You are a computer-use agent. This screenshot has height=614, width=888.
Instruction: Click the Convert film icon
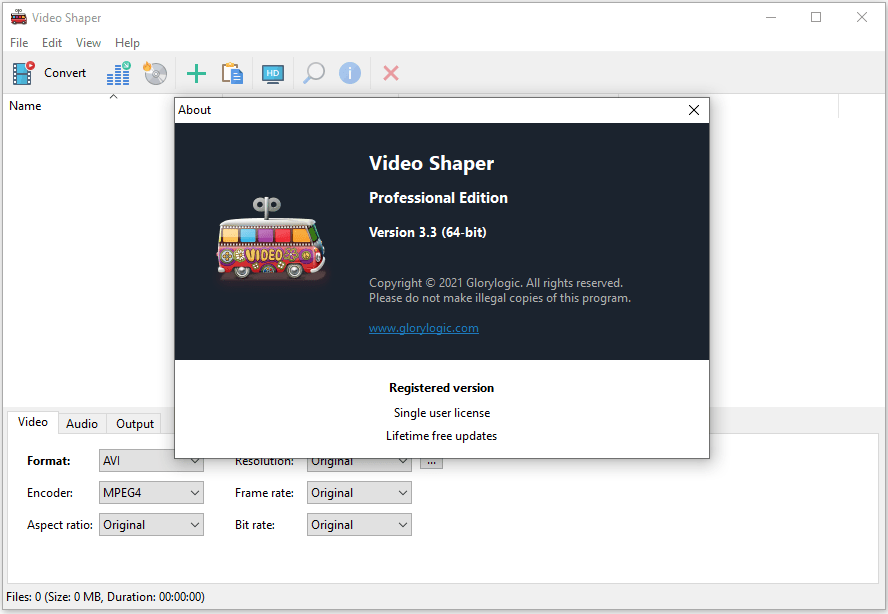point(23,73)
